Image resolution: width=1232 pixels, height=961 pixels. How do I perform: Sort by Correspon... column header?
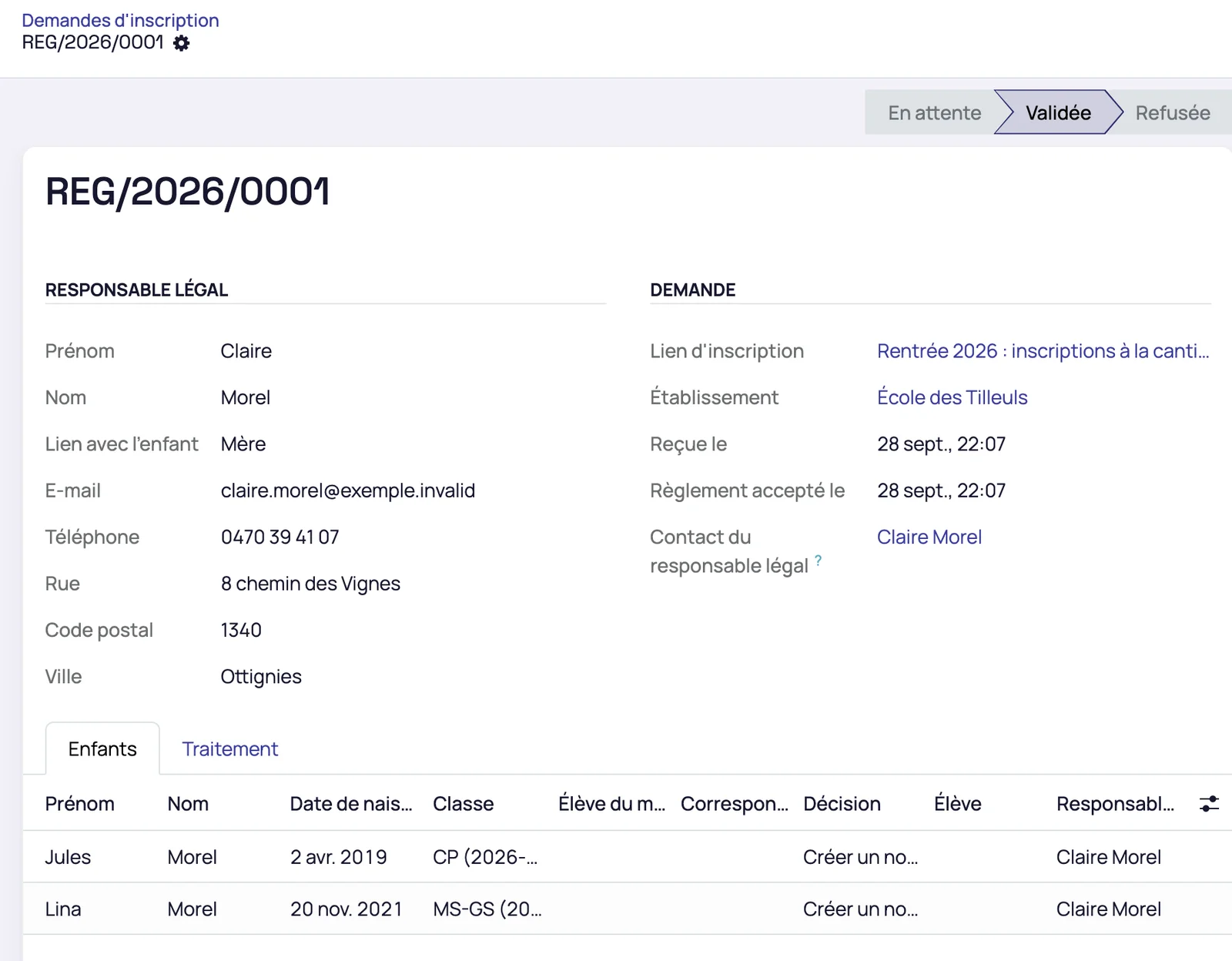coord(735,804)
